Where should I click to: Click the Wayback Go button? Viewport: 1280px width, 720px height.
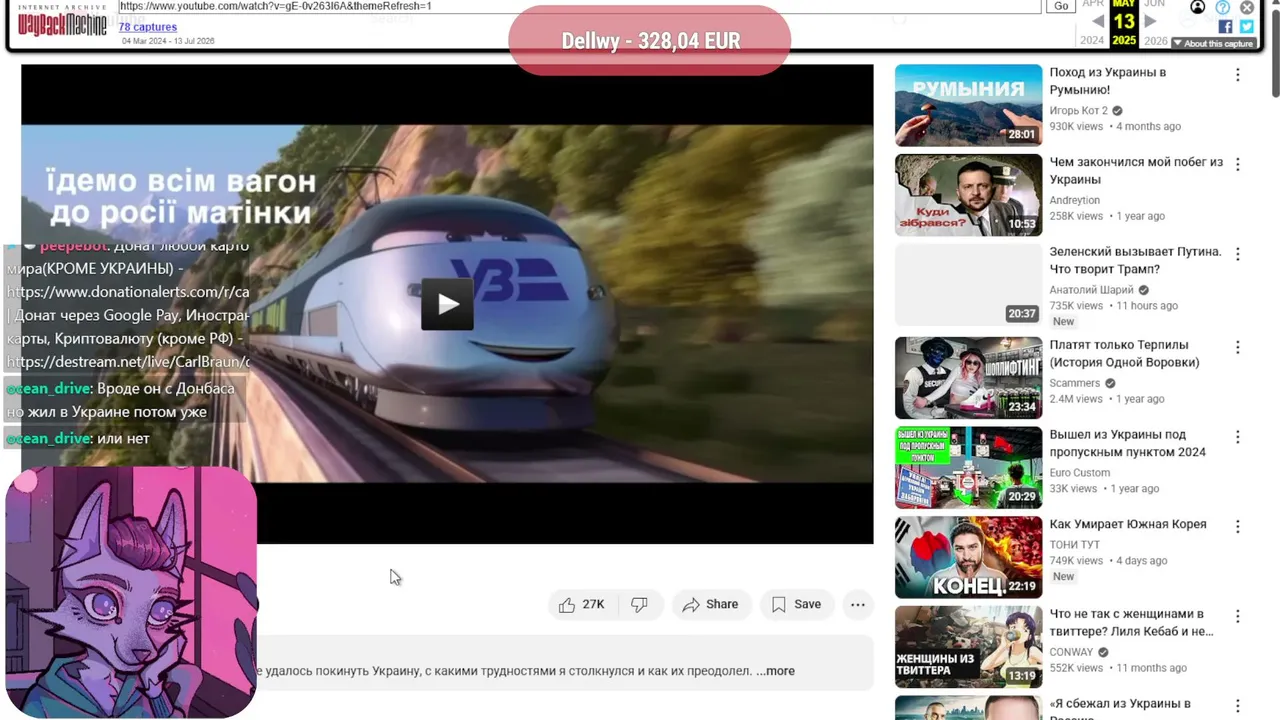pyautogui.click(x=1061, y=6)
